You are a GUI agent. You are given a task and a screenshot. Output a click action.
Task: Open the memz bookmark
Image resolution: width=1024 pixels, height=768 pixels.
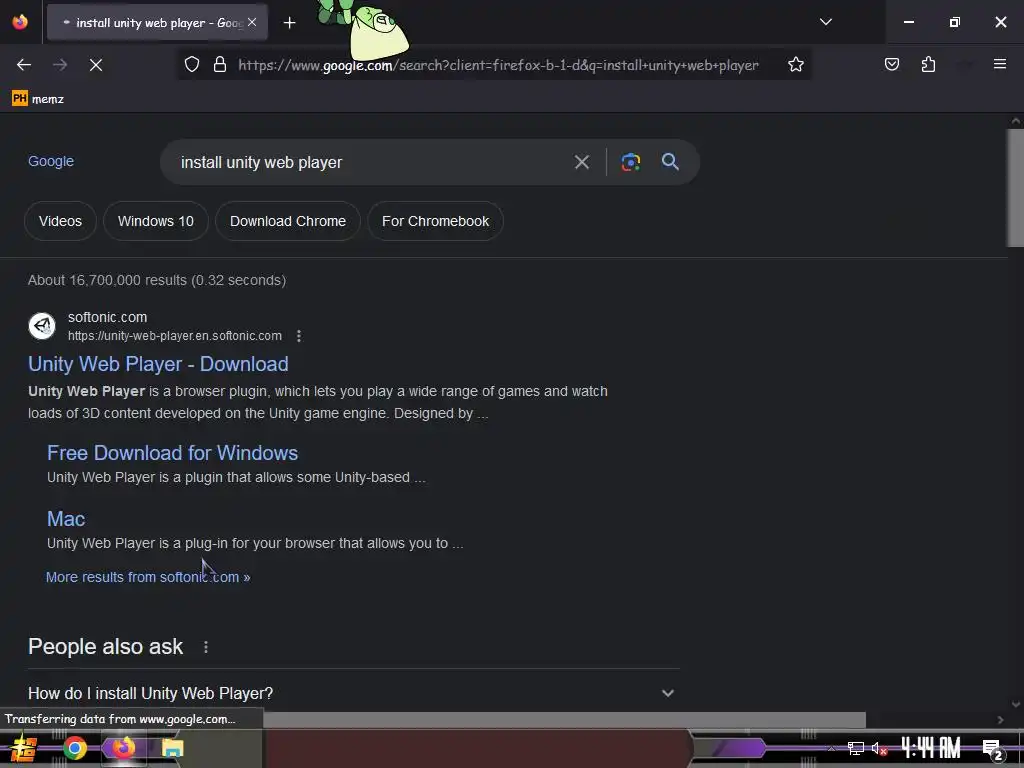click(38, 99)
